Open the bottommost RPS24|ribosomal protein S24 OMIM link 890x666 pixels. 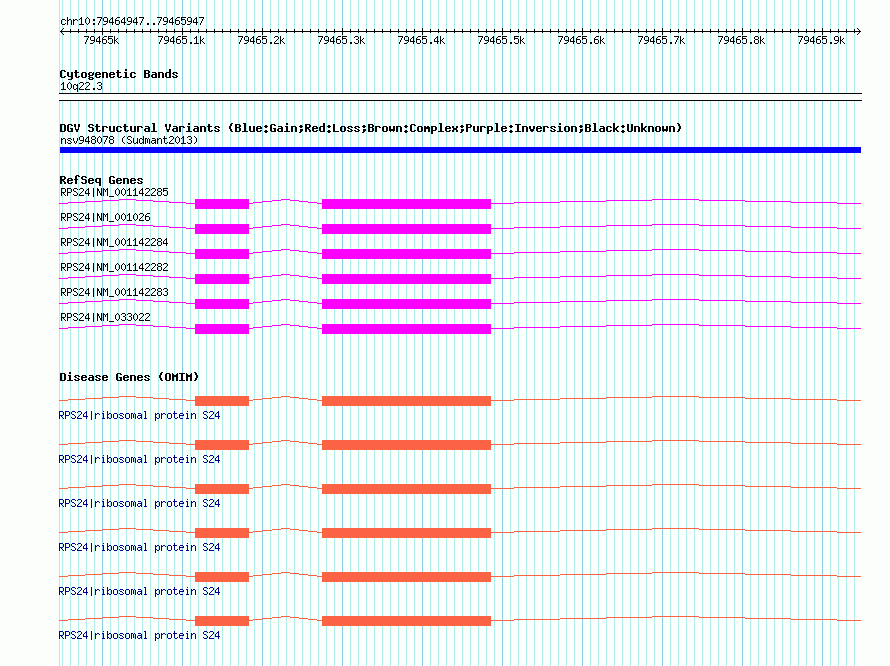139,635
